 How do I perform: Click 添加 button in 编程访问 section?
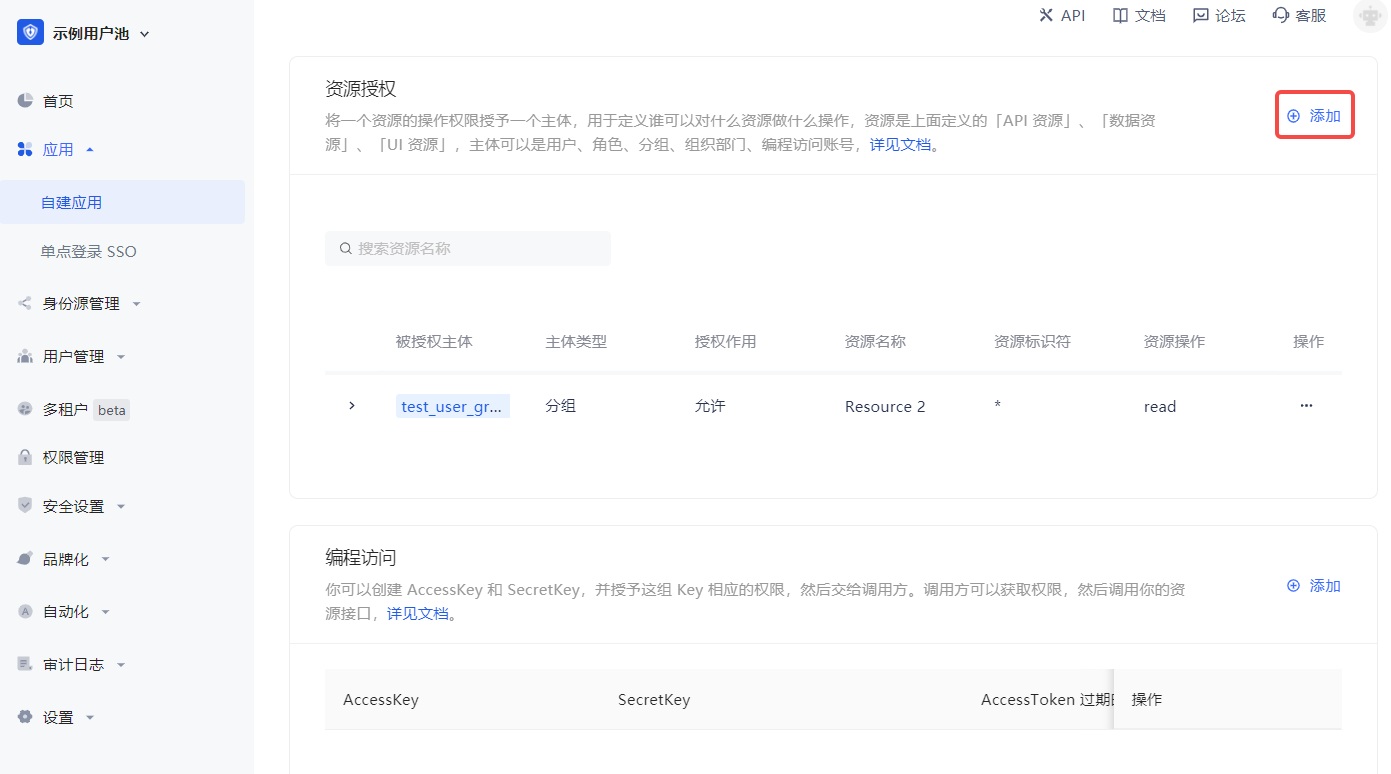(x=1314, y=586)
